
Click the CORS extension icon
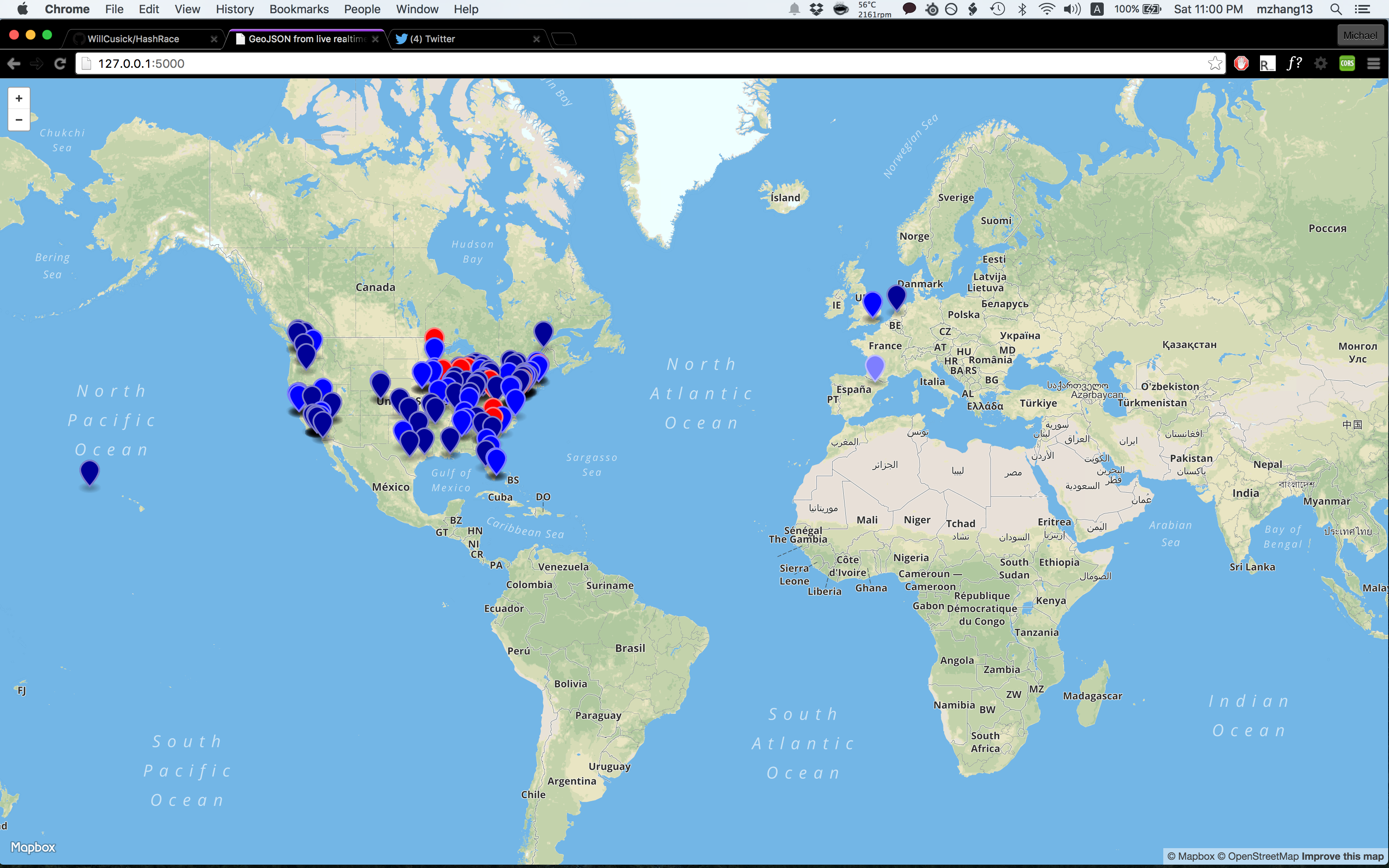point(1346,64)
